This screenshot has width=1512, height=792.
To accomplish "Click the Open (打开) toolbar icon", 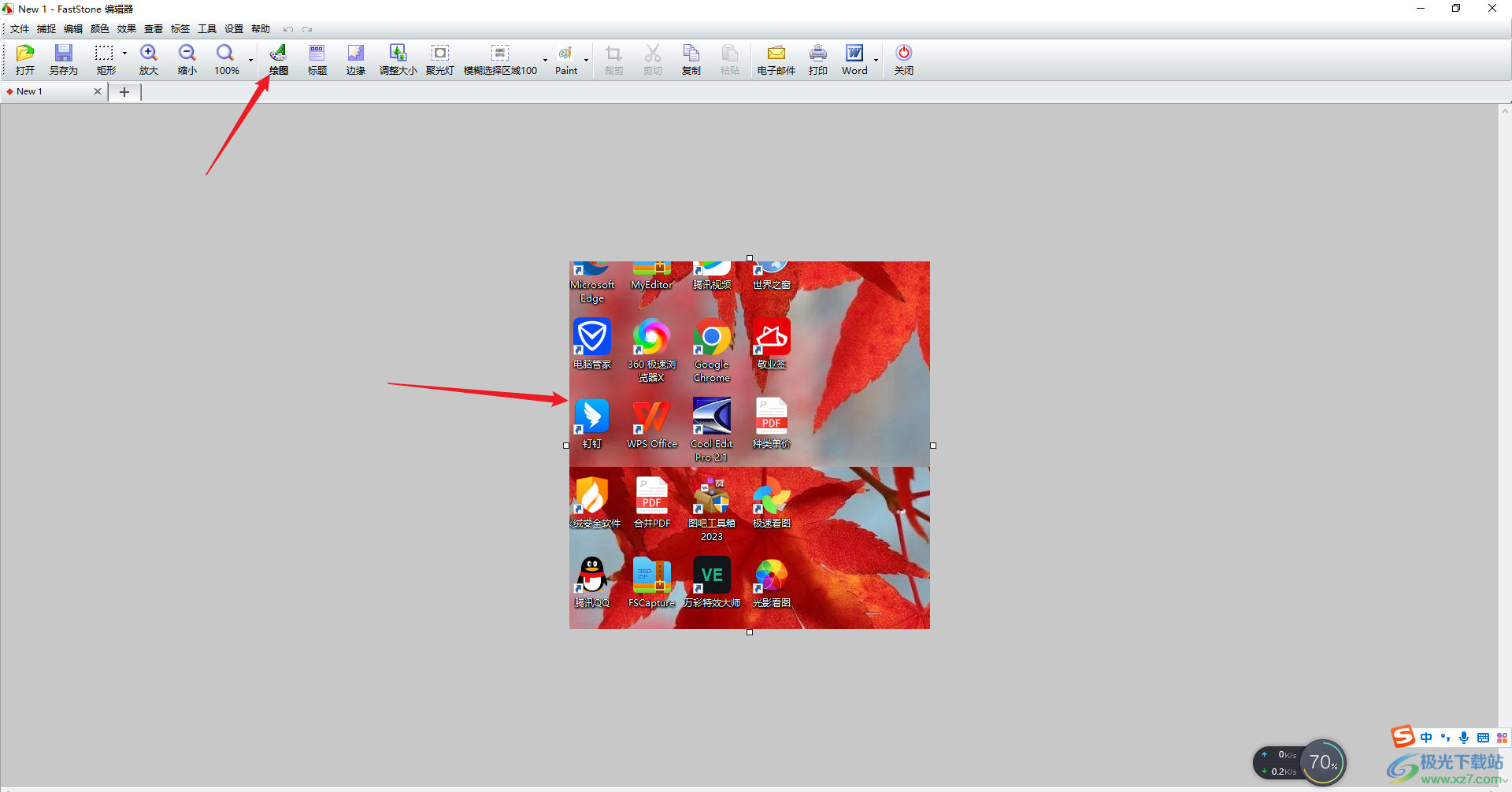I will (25, 60).
